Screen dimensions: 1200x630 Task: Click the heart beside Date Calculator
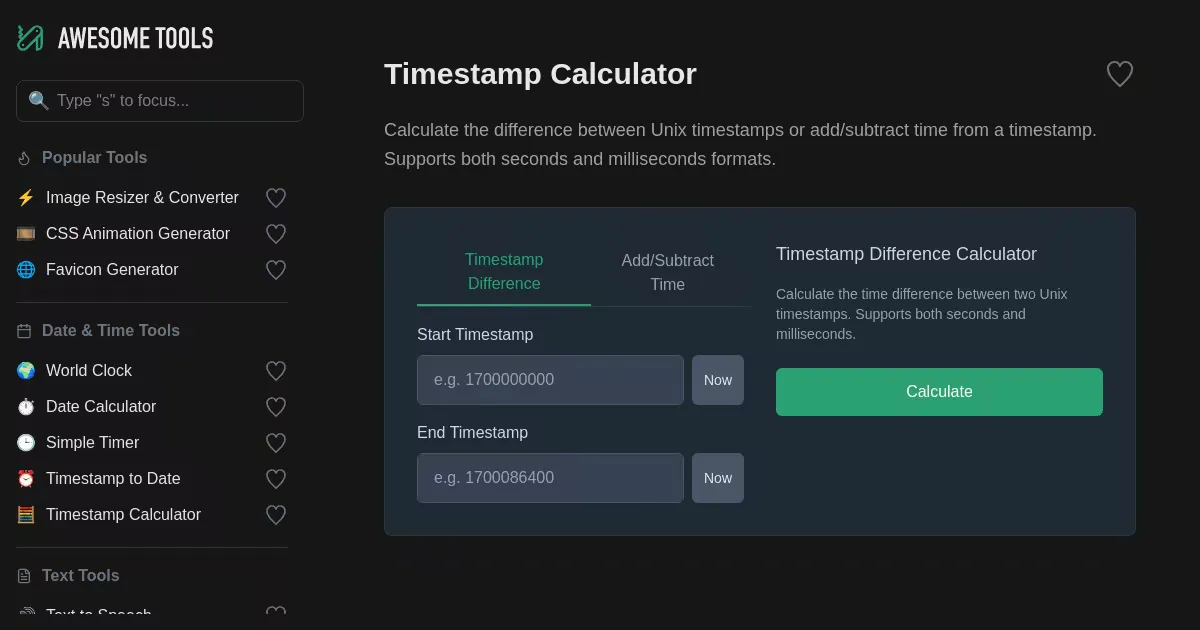point(276,407)
